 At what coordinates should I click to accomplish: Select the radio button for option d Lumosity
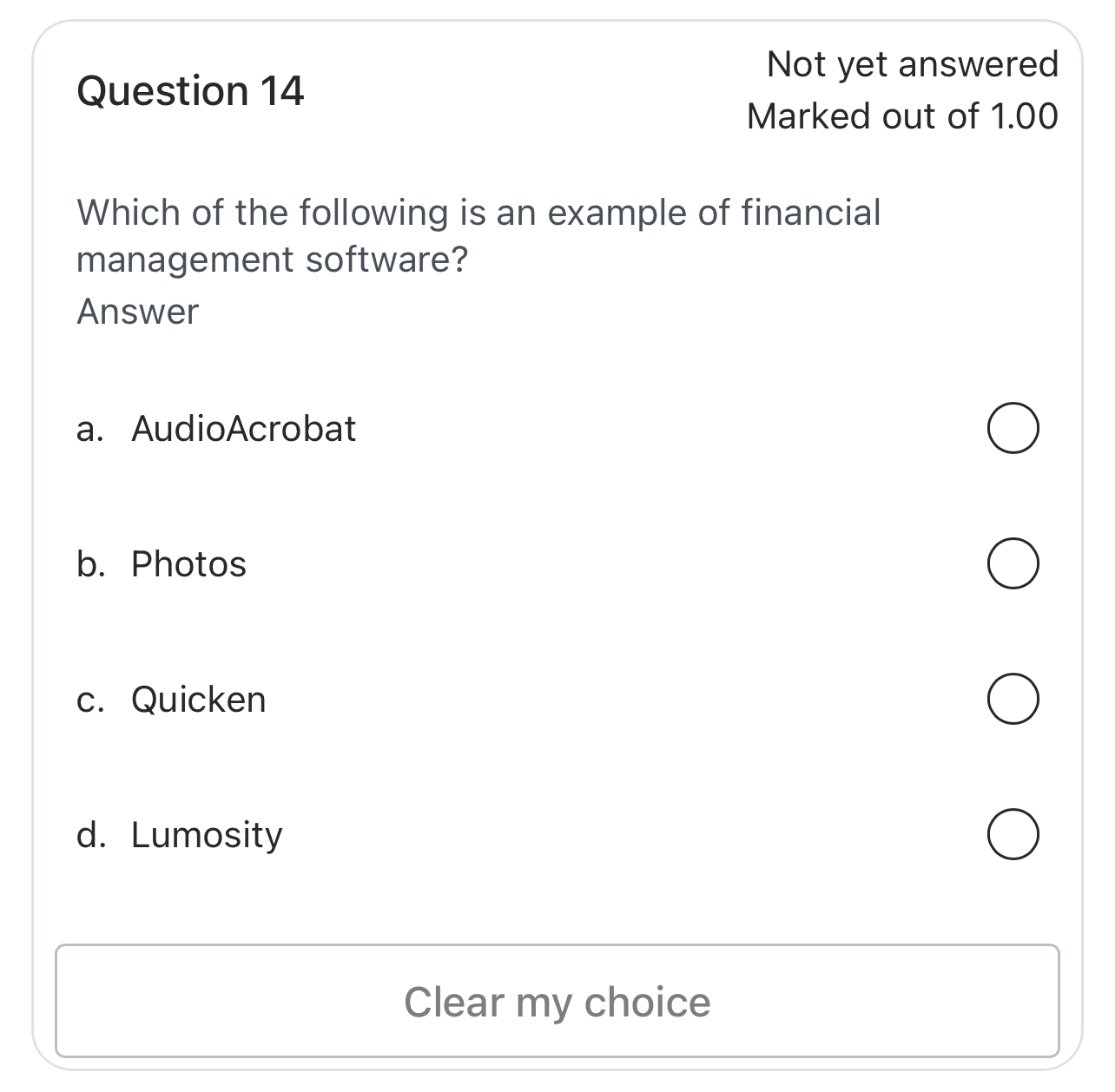pyautogui.click(x=1013, y=833)
